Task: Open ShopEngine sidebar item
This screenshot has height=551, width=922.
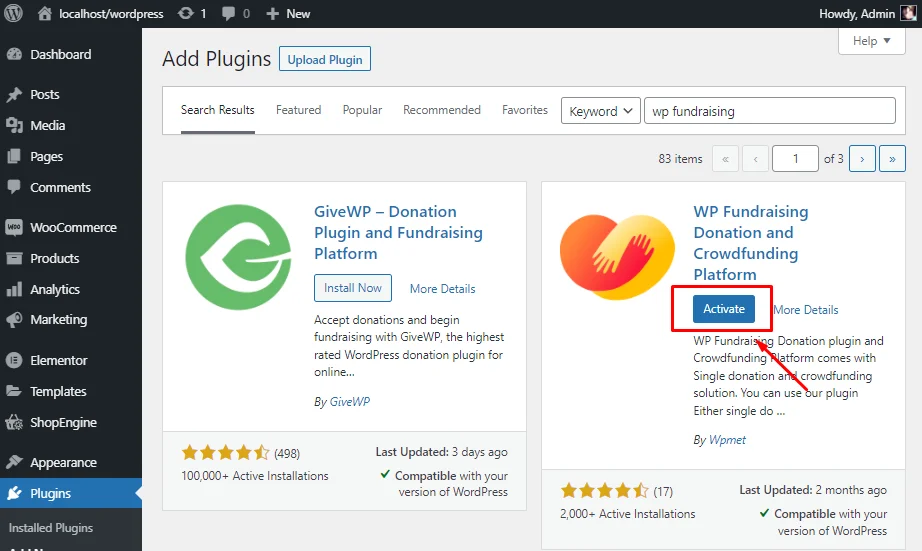Action: [x=63, y=422]
